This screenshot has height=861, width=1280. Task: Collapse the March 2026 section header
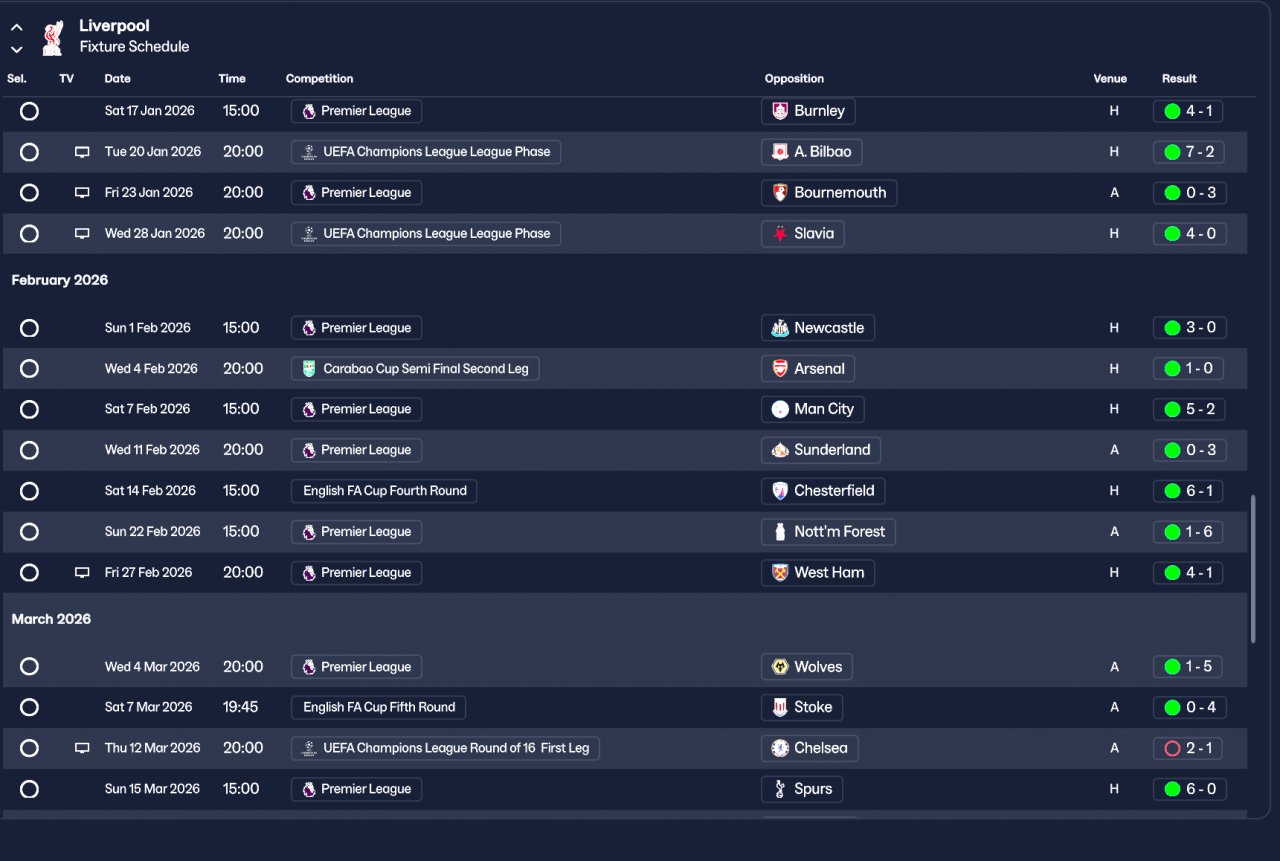click(x=51, y=619)
